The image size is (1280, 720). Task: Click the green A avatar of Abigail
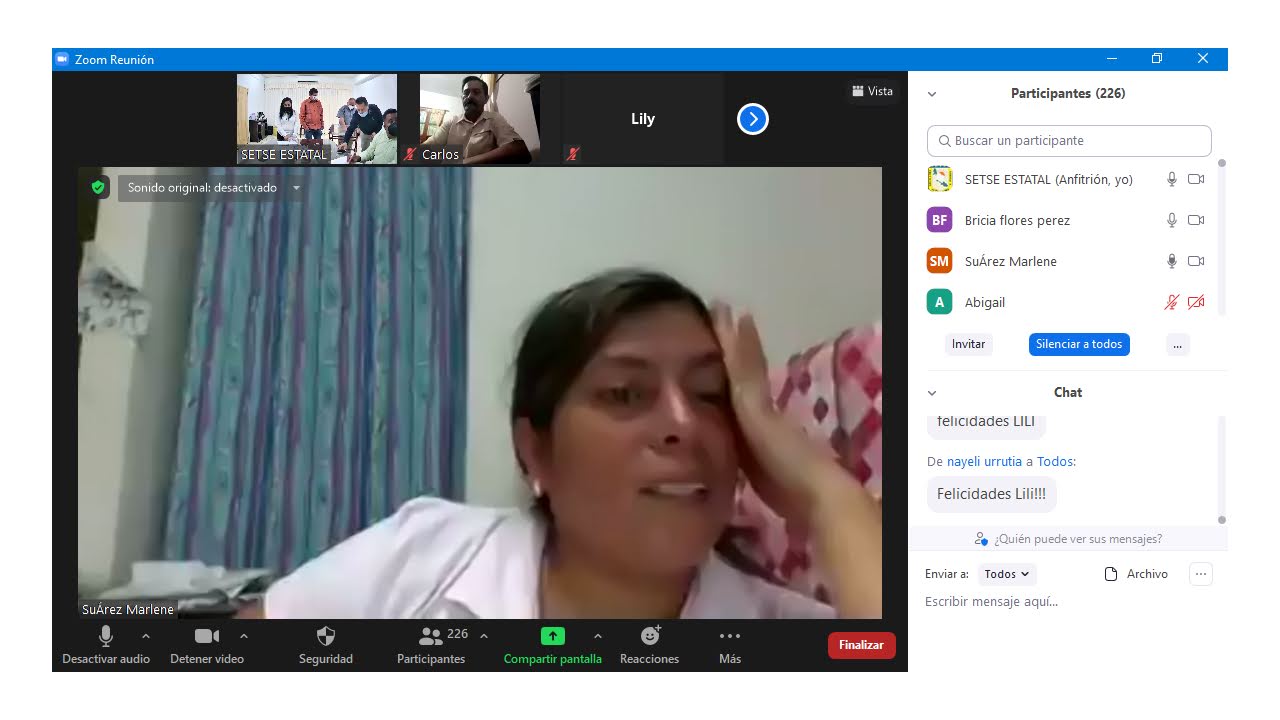(939, 302)
